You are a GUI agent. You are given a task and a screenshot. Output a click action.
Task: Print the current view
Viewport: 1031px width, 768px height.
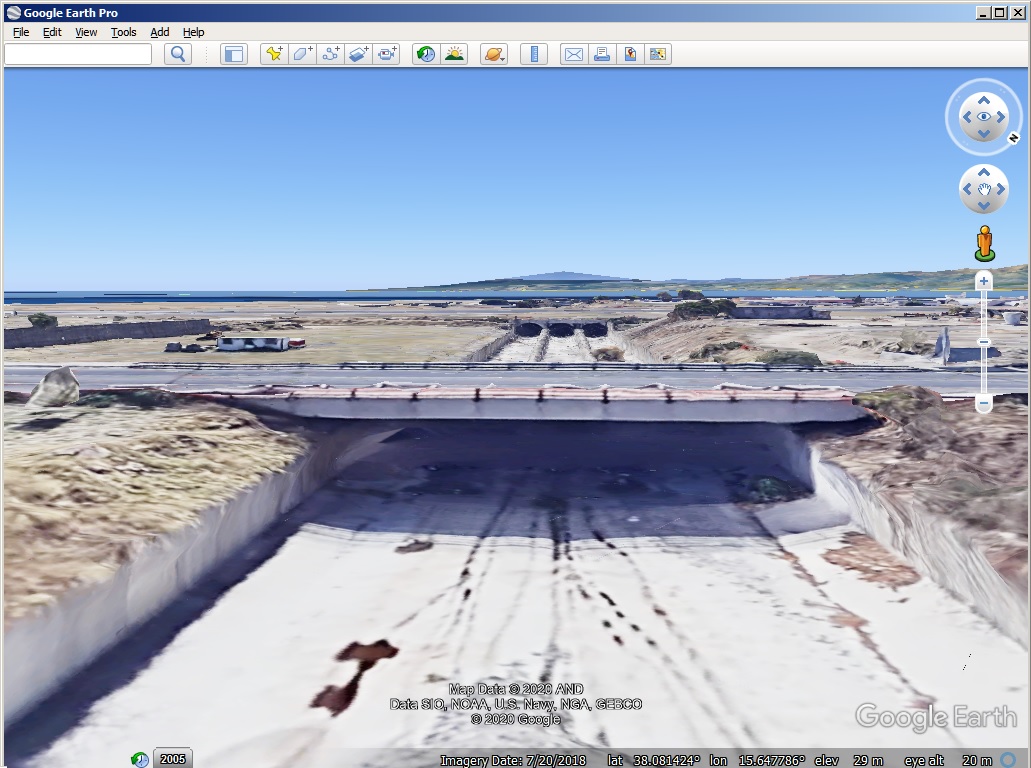coord(601,54)
